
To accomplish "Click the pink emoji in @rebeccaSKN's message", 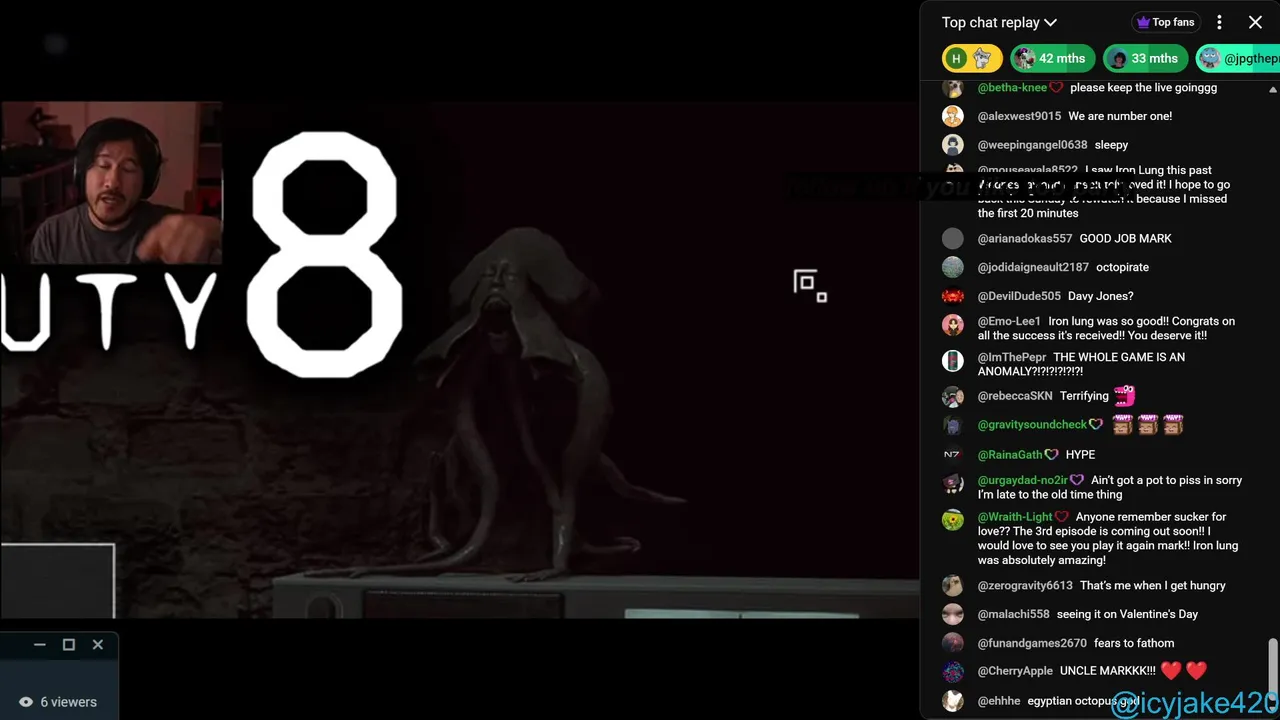I will click(x=1125, y=396).
